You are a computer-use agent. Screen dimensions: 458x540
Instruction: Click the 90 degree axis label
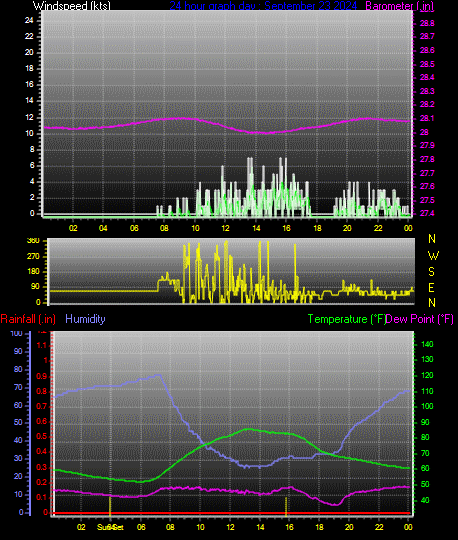coord(35,287)
